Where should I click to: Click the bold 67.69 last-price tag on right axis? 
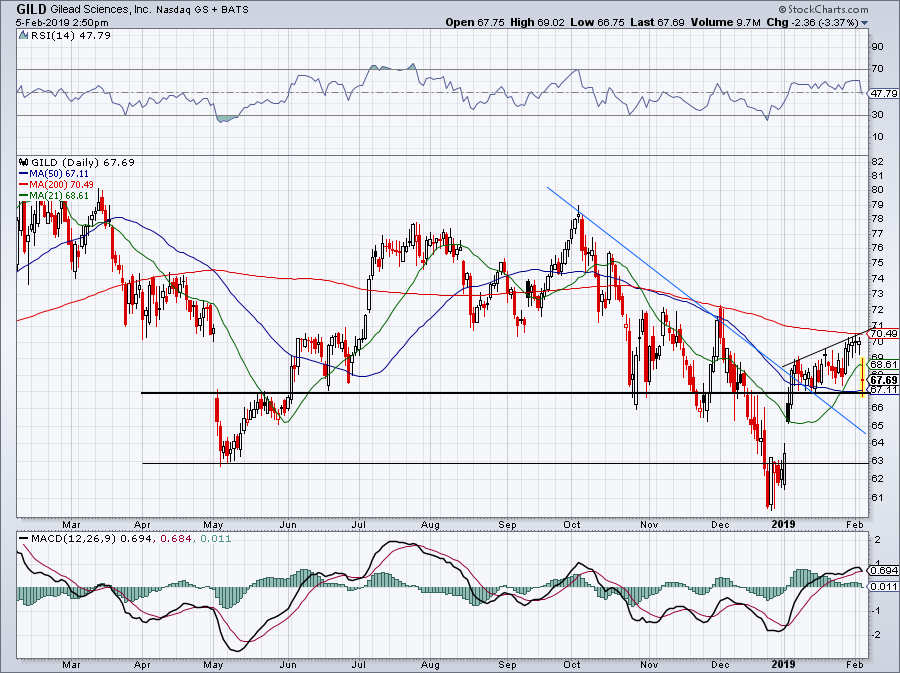pos(883,380)
